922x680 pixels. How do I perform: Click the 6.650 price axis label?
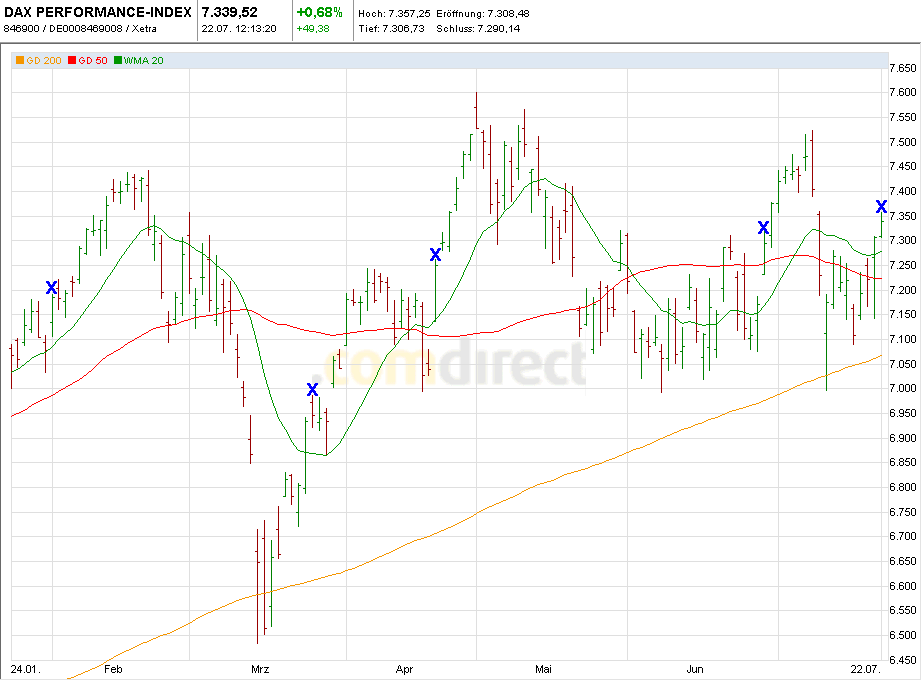(903, 561)
